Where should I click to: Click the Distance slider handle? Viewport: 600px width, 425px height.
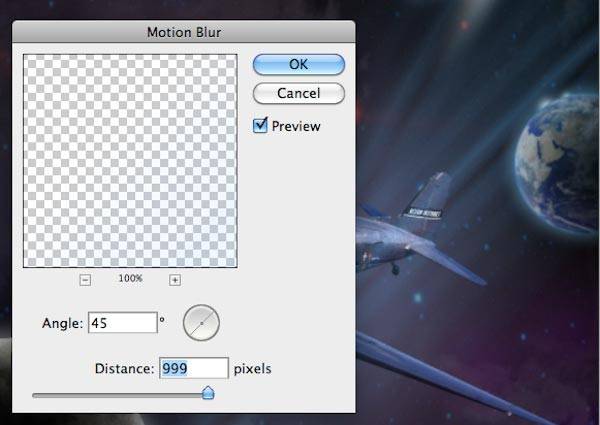pyautogui.click(x=208, y=394)
